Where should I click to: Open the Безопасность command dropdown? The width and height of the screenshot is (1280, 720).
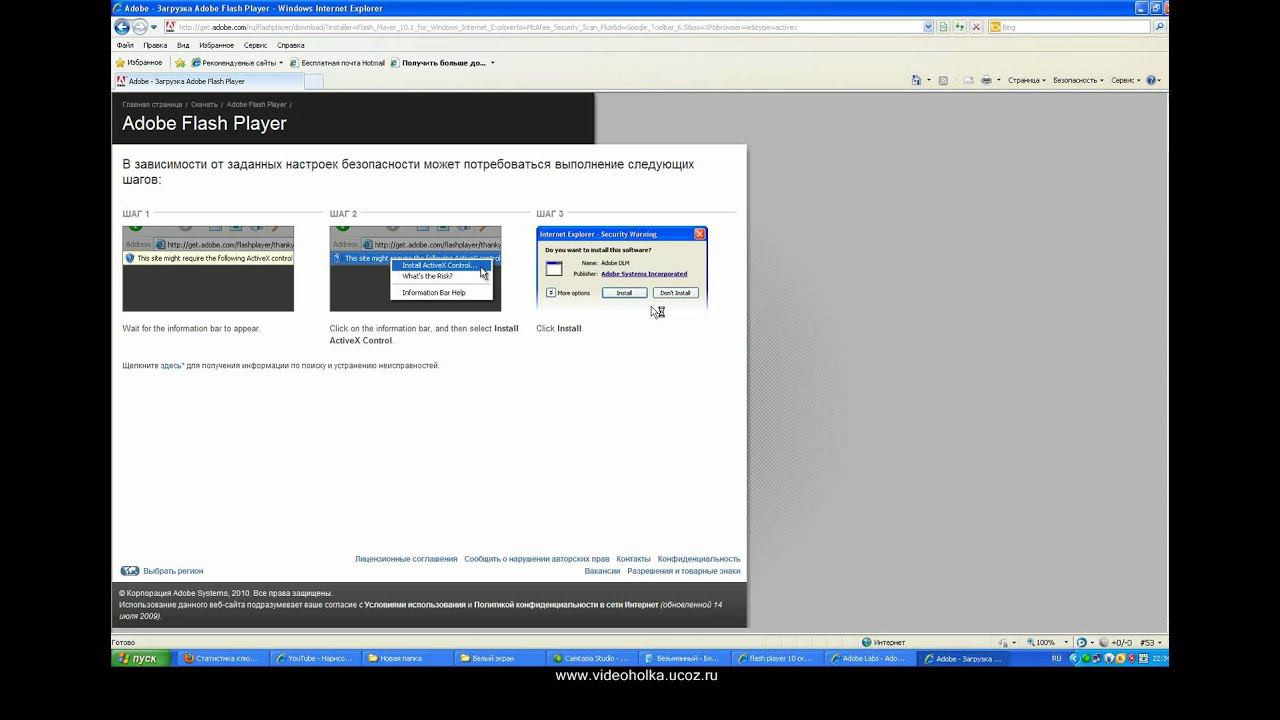tap(1079, 80)
